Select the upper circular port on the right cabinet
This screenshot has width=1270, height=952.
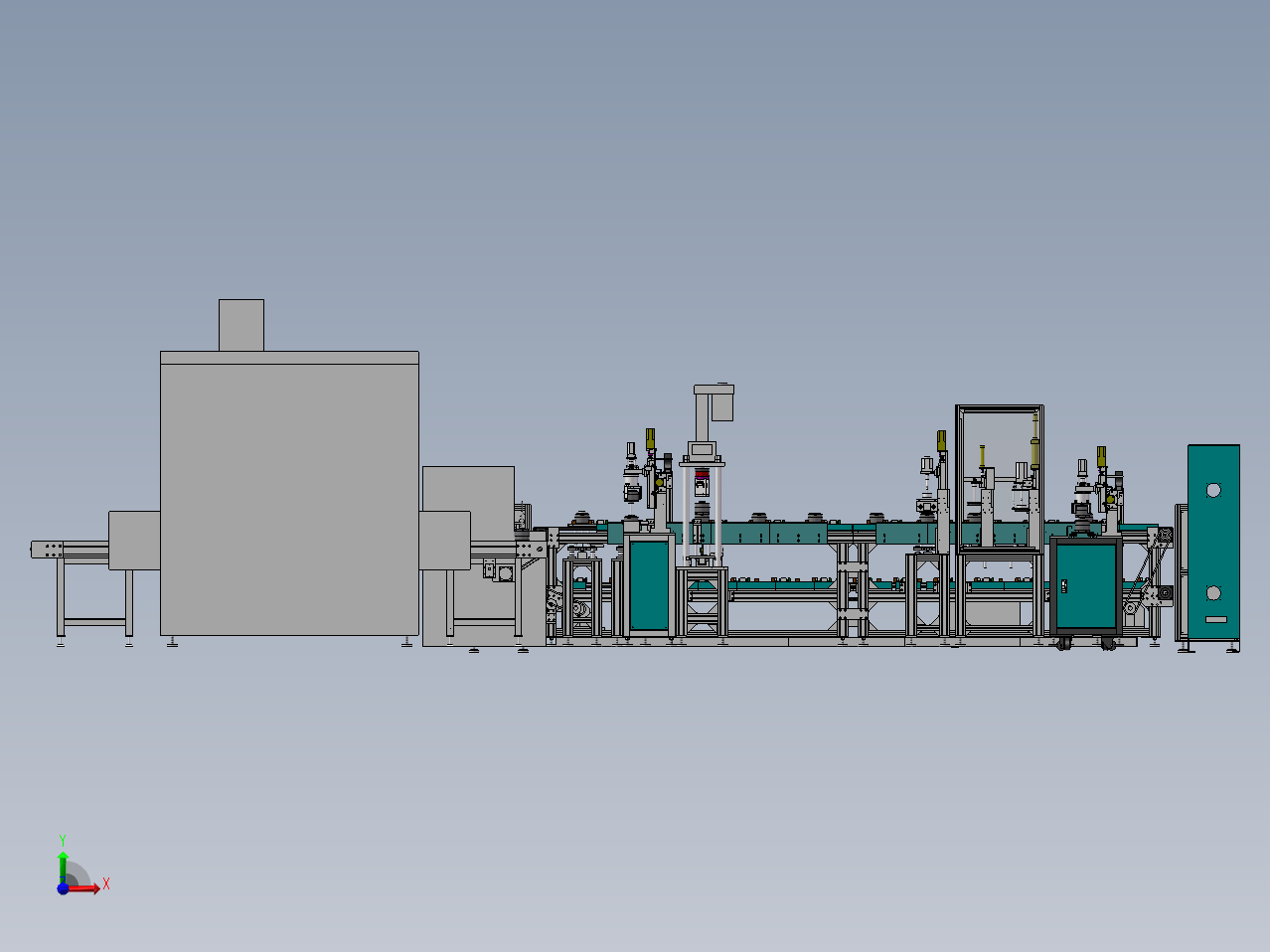pyautogui.click(x=1213, y=490)
